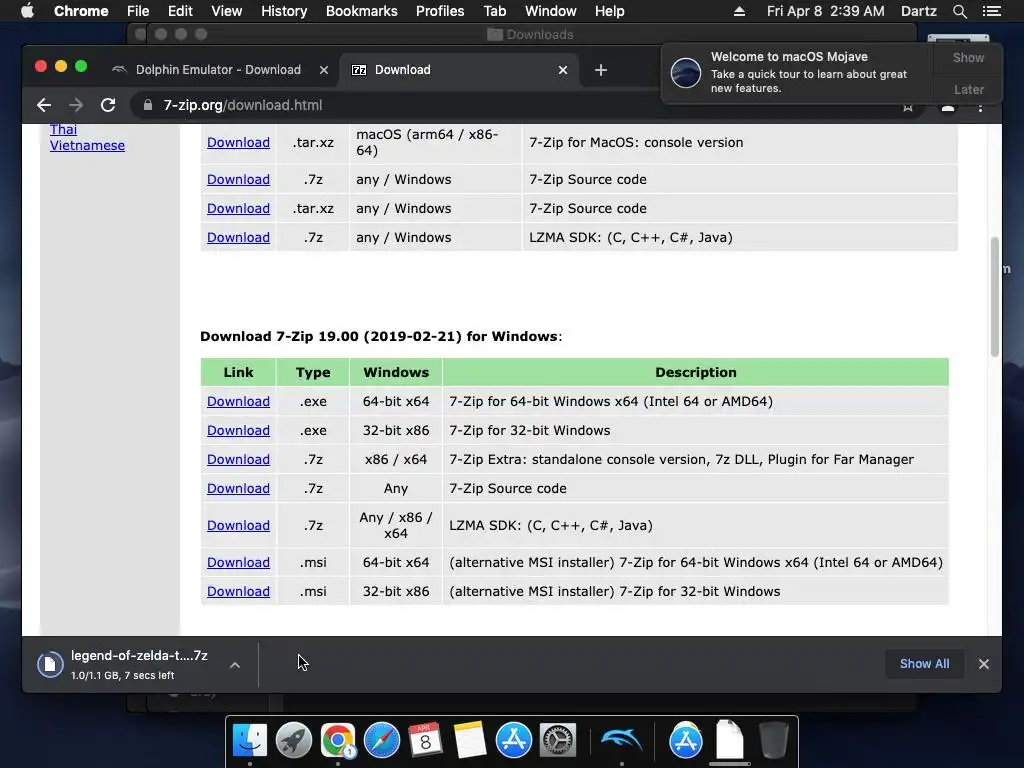Open the File menu
The width and height of the screenshot is (1024, 768).
coord(138,11)
